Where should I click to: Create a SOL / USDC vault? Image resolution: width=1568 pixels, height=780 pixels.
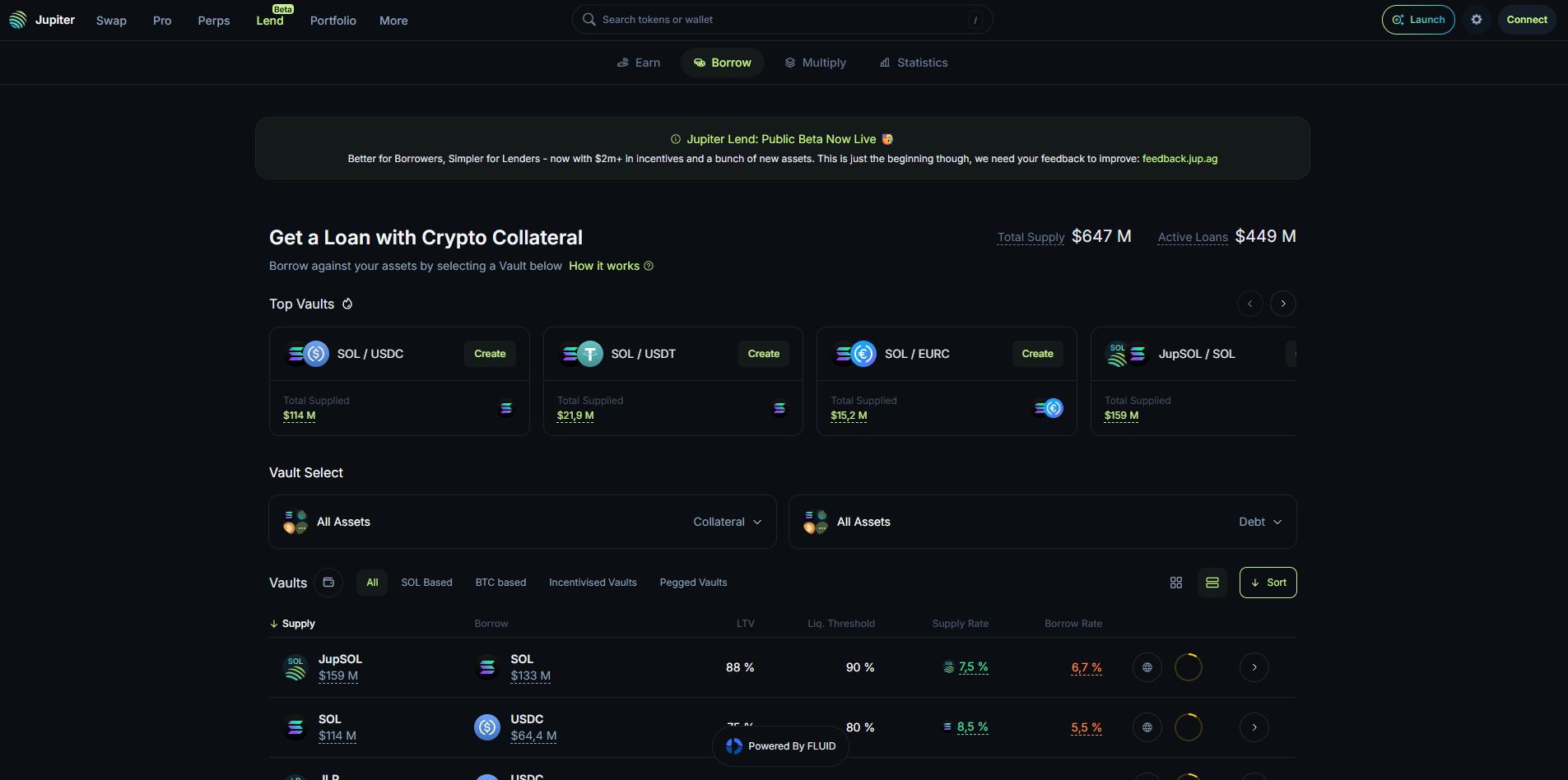[x=490, y=354]
